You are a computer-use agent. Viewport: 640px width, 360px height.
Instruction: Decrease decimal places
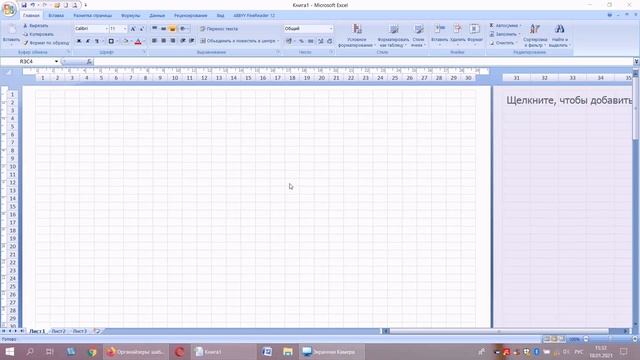(x=329, y=41)
